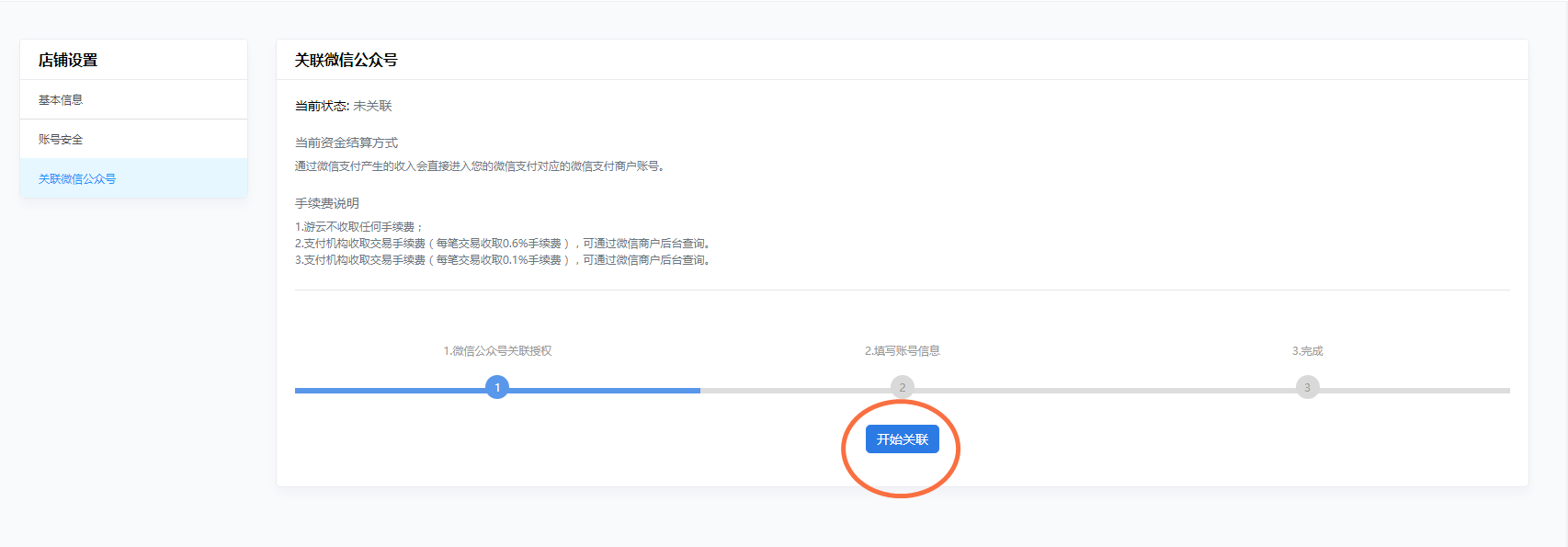Select step 3 circle in the progress bar
1568x547 pixels.
(x=1307, y=387)
